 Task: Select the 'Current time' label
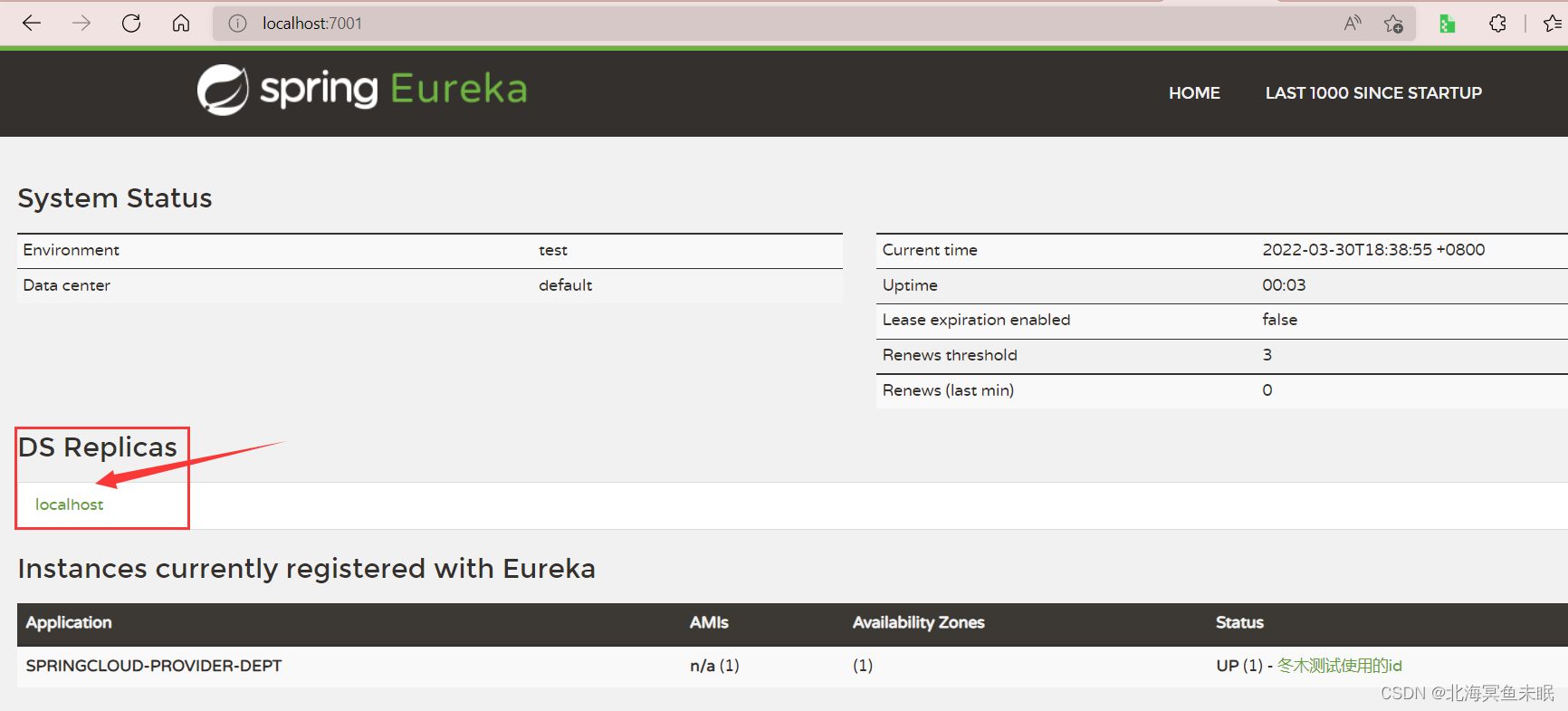tap(930, 250)
